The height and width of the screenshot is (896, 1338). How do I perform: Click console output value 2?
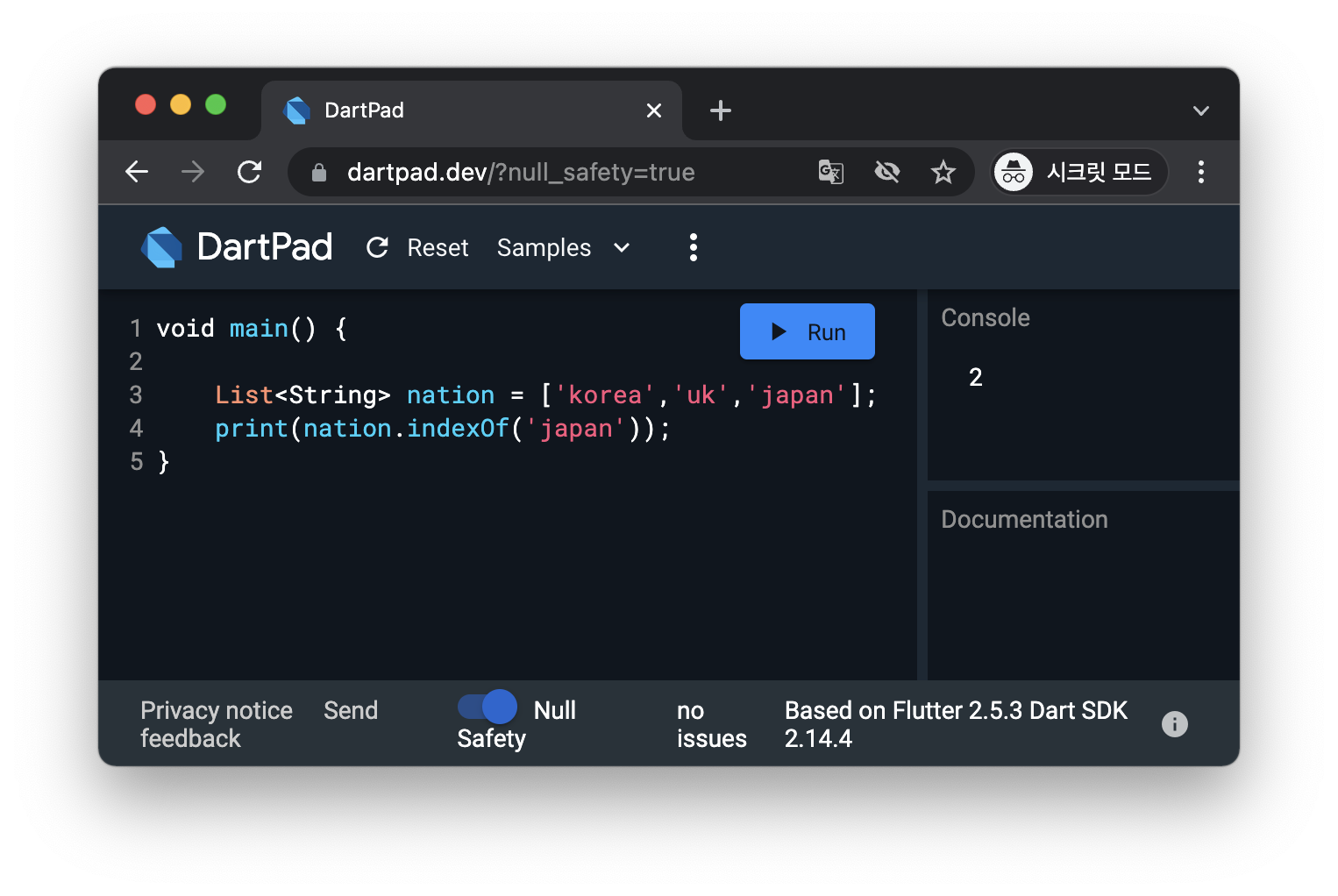[x=975, y=377]
